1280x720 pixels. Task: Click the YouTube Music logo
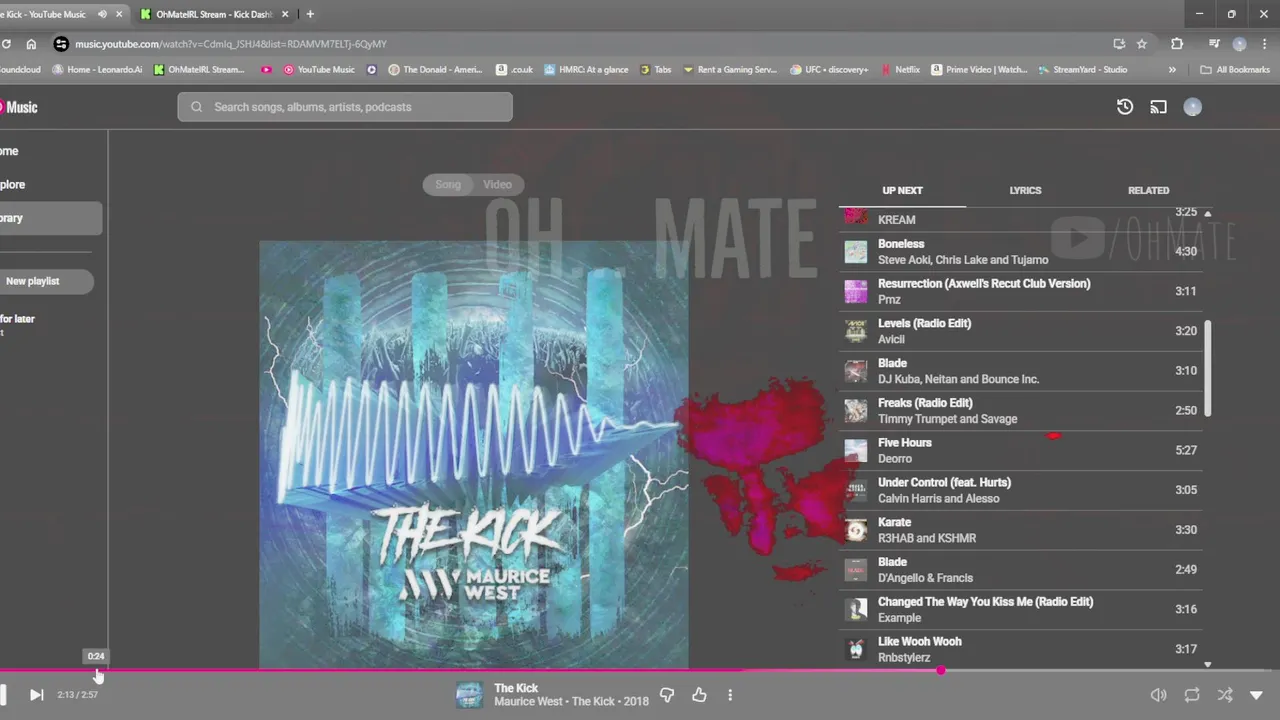click(18, 107)
